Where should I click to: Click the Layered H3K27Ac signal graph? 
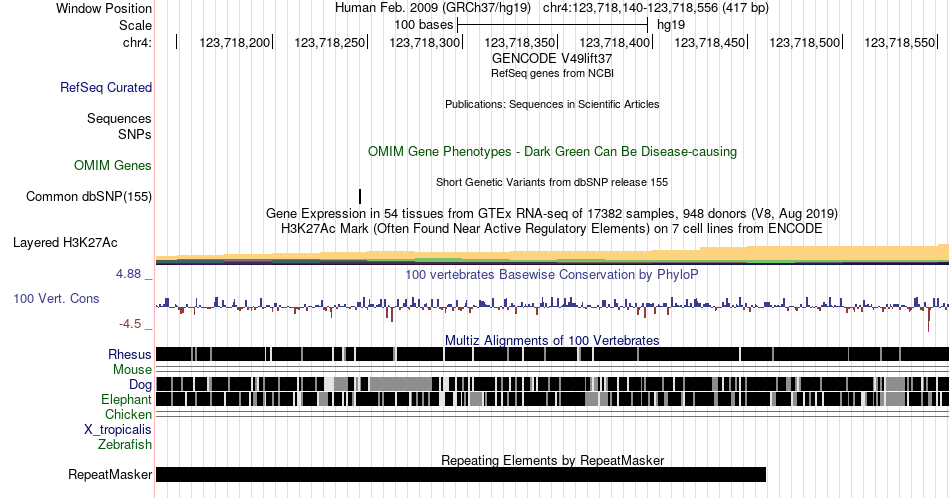pyautogui.click(x=552, y=254)
